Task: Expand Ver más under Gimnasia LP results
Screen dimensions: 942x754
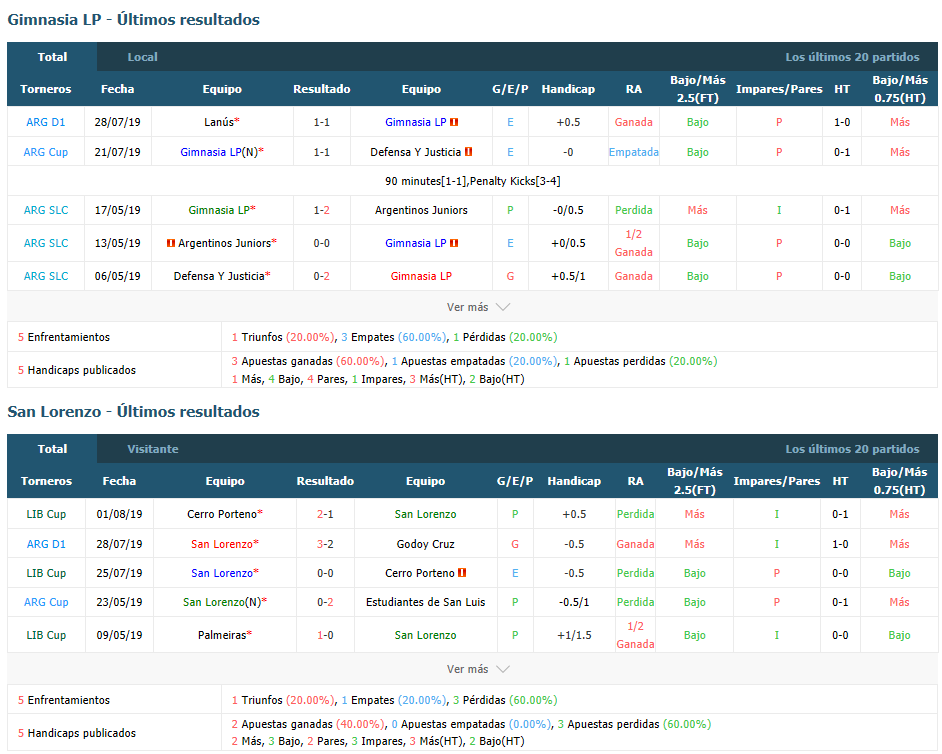Action: pyautogui.click(x=478, y=307)
